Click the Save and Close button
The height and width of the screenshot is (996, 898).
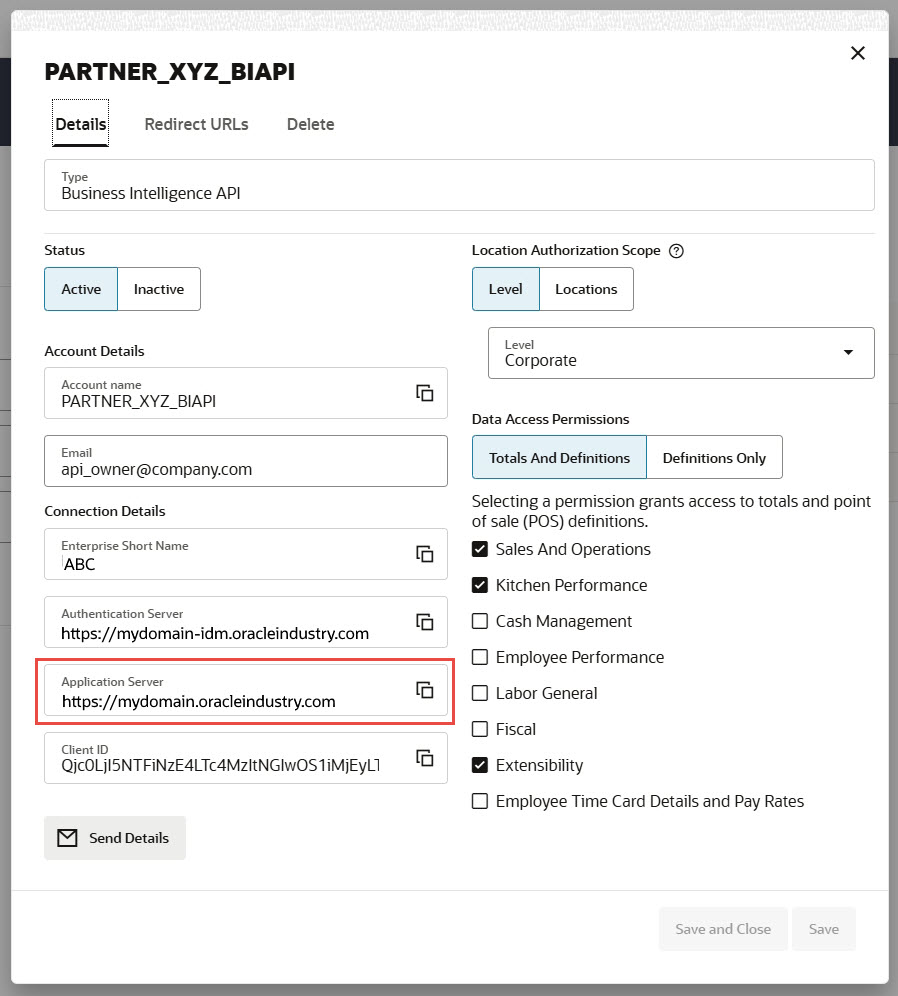pos(722,929)
